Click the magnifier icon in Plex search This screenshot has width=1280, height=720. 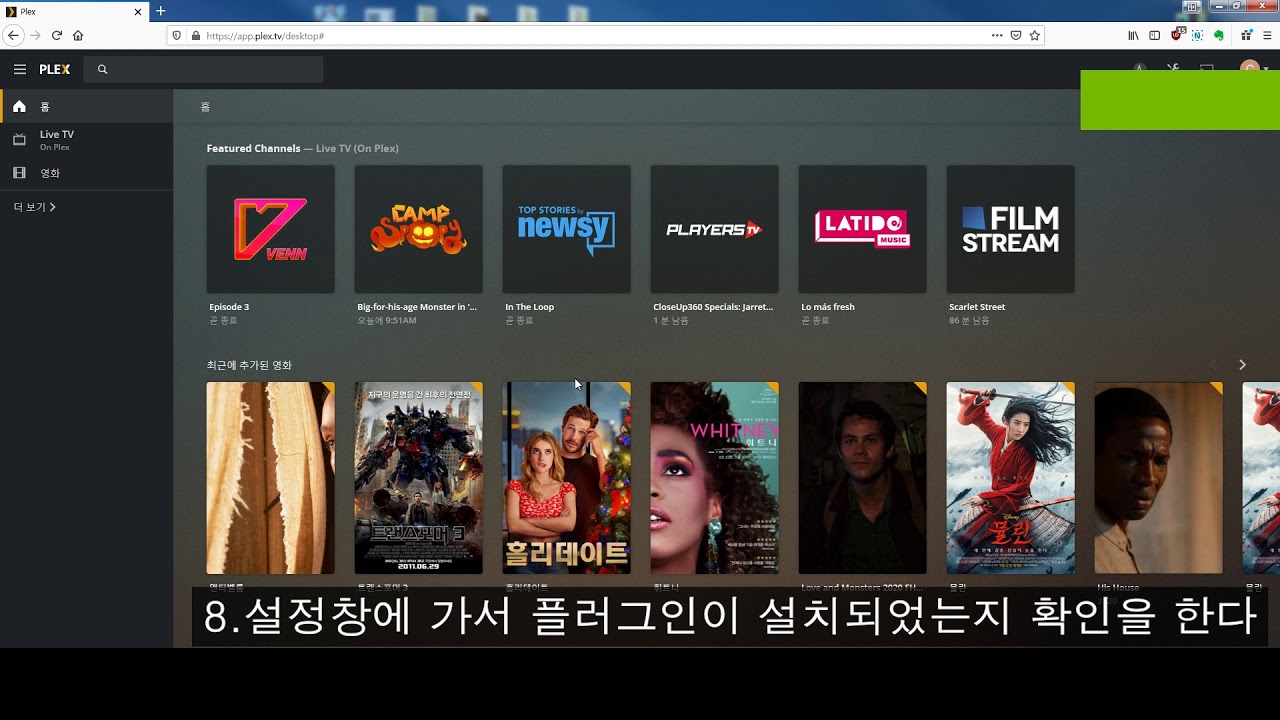click(102, 69)
